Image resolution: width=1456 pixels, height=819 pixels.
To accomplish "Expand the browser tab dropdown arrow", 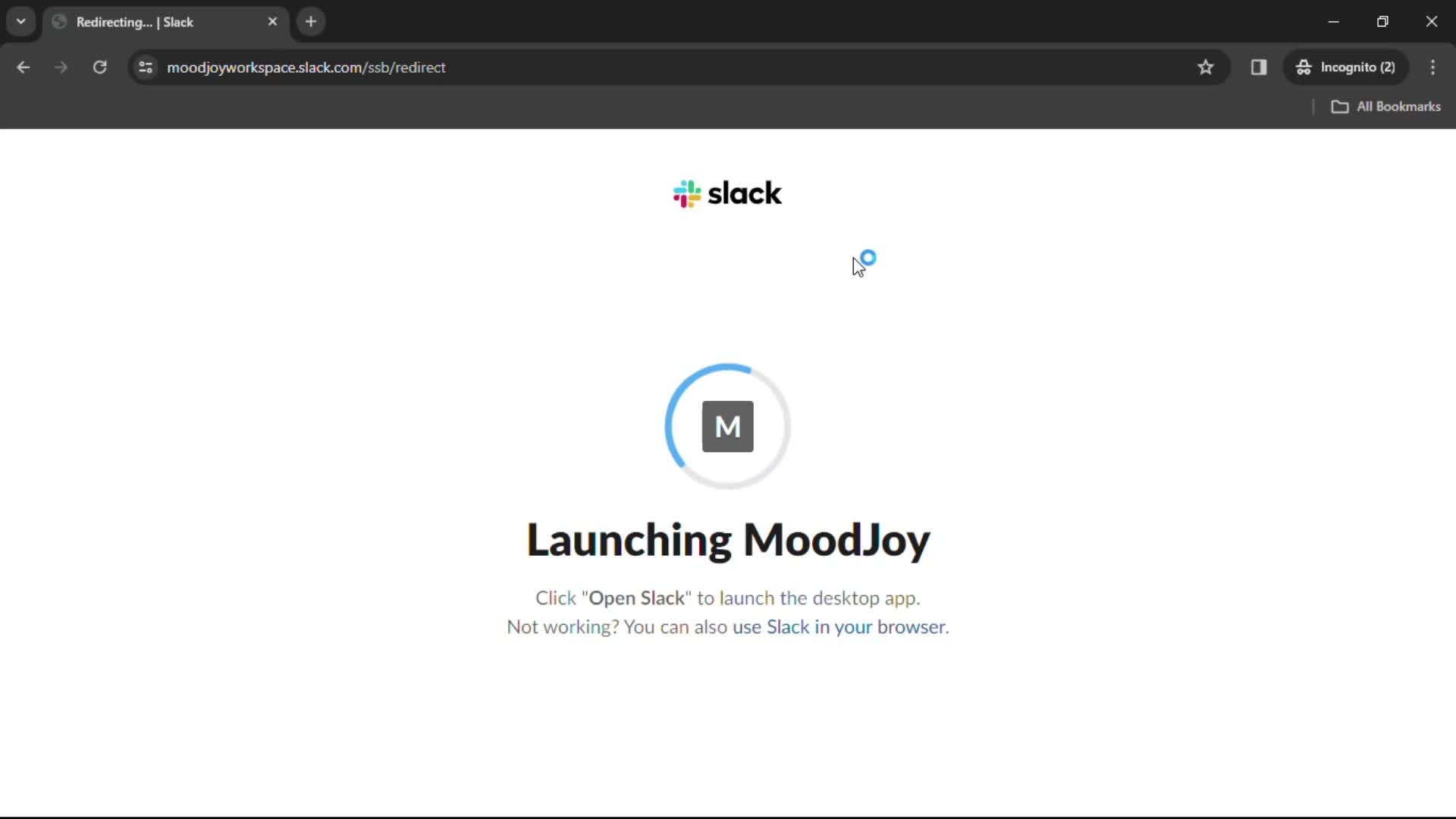I will (21, 22).
